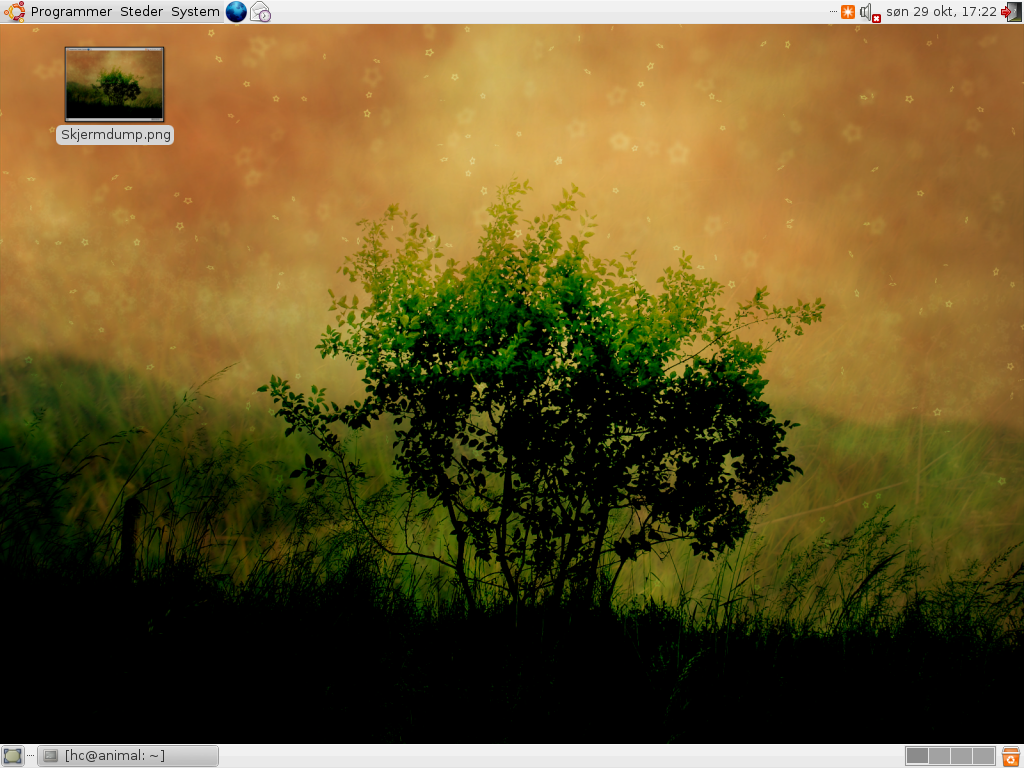This screenshot has width=1024, height=768.
Task: Click the Skjermdump.png file name label
Action: pos(116,135)
